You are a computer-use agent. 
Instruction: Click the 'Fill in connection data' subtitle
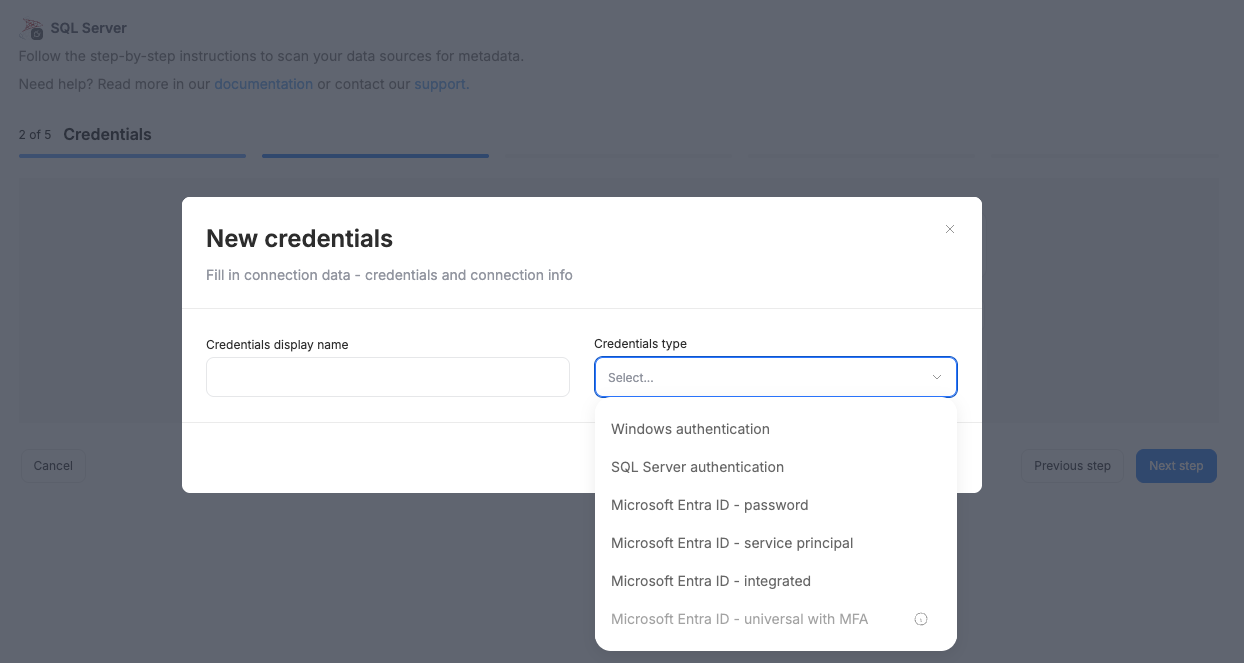pos(389,275)
